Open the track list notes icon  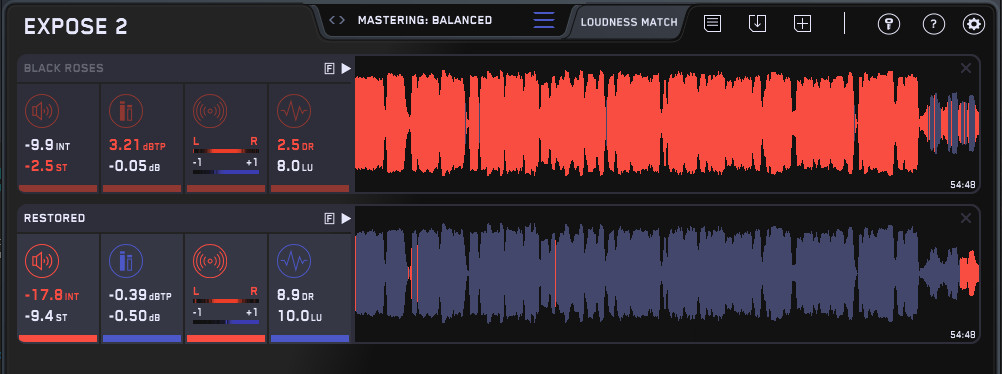[713, 24]
